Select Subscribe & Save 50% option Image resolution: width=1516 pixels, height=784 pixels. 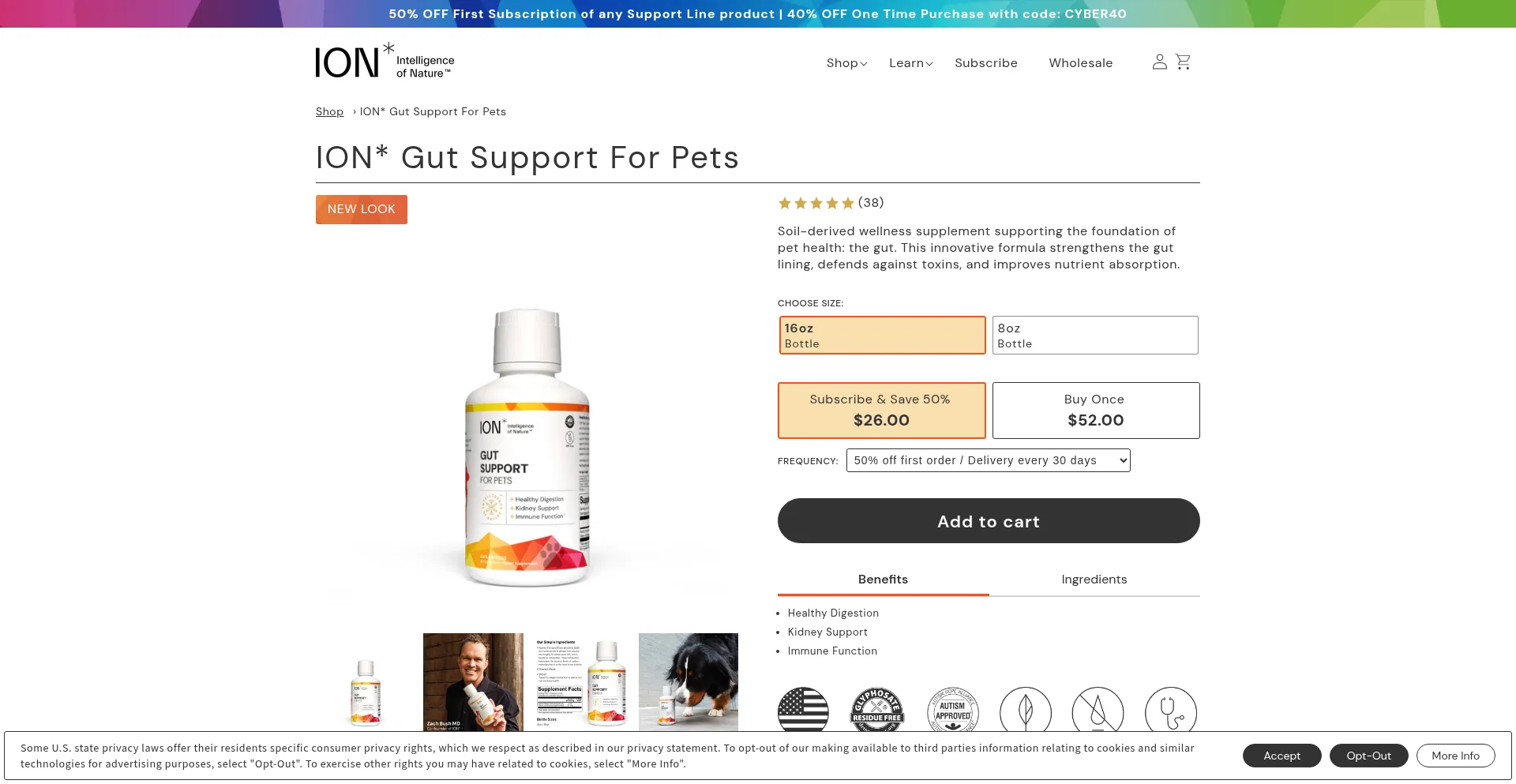[x=881, y=411]
